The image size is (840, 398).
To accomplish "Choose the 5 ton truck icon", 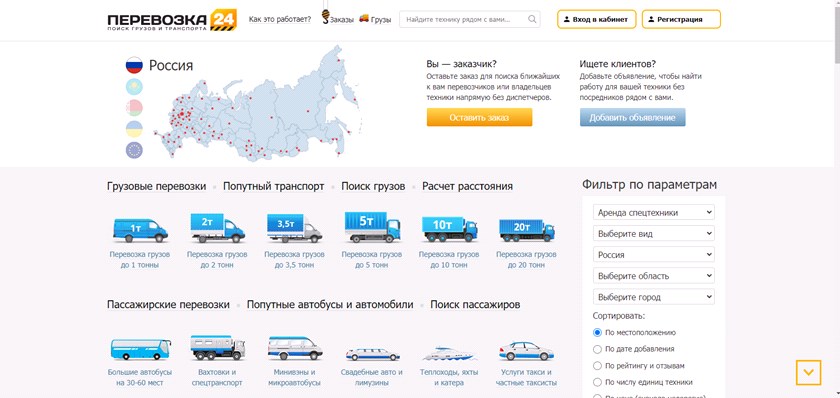I will 372,227.
